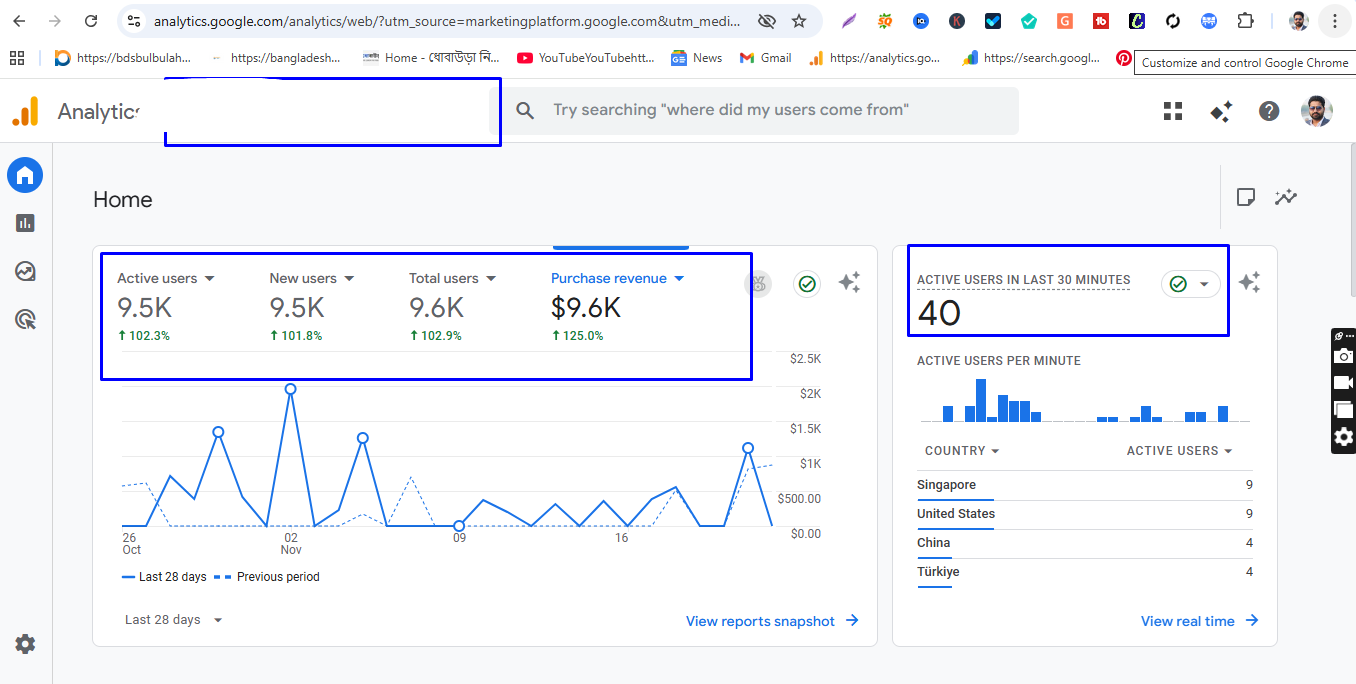Open the Help question mark icon
Viewport: 1356px width, 684px height.
point(1269,111)
